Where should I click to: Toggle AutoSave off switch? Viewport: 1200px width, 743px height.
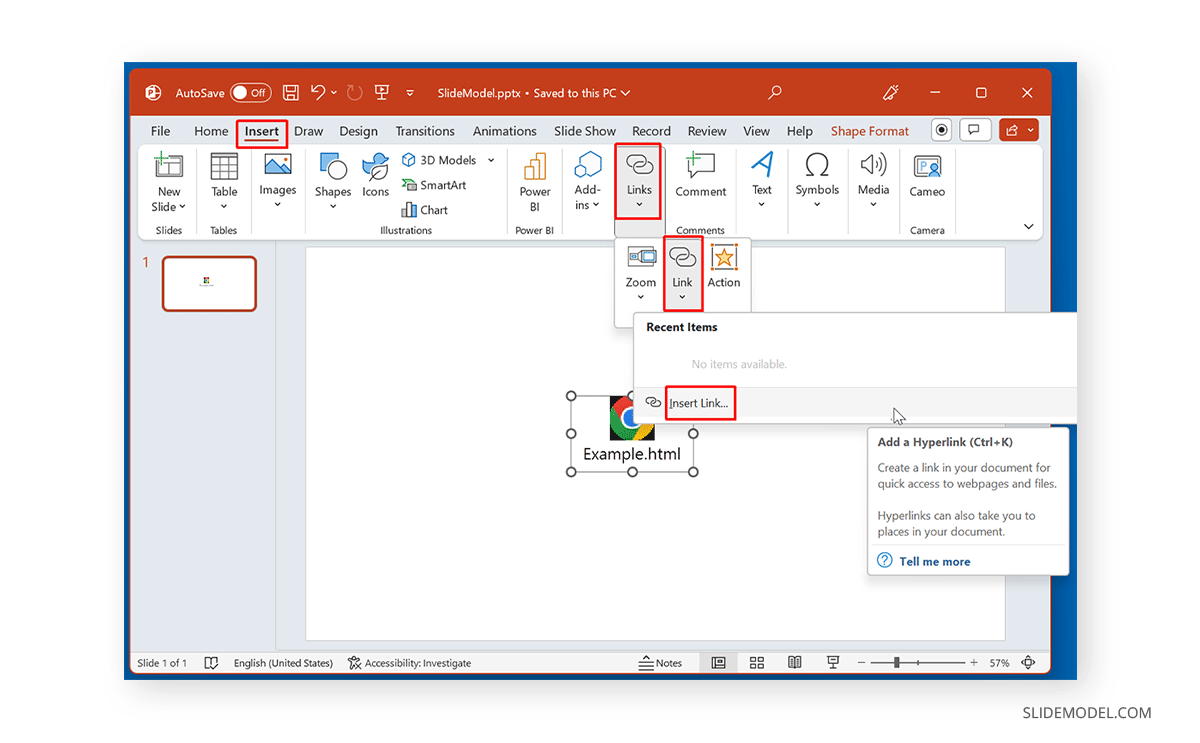click(x=250, y=92)
